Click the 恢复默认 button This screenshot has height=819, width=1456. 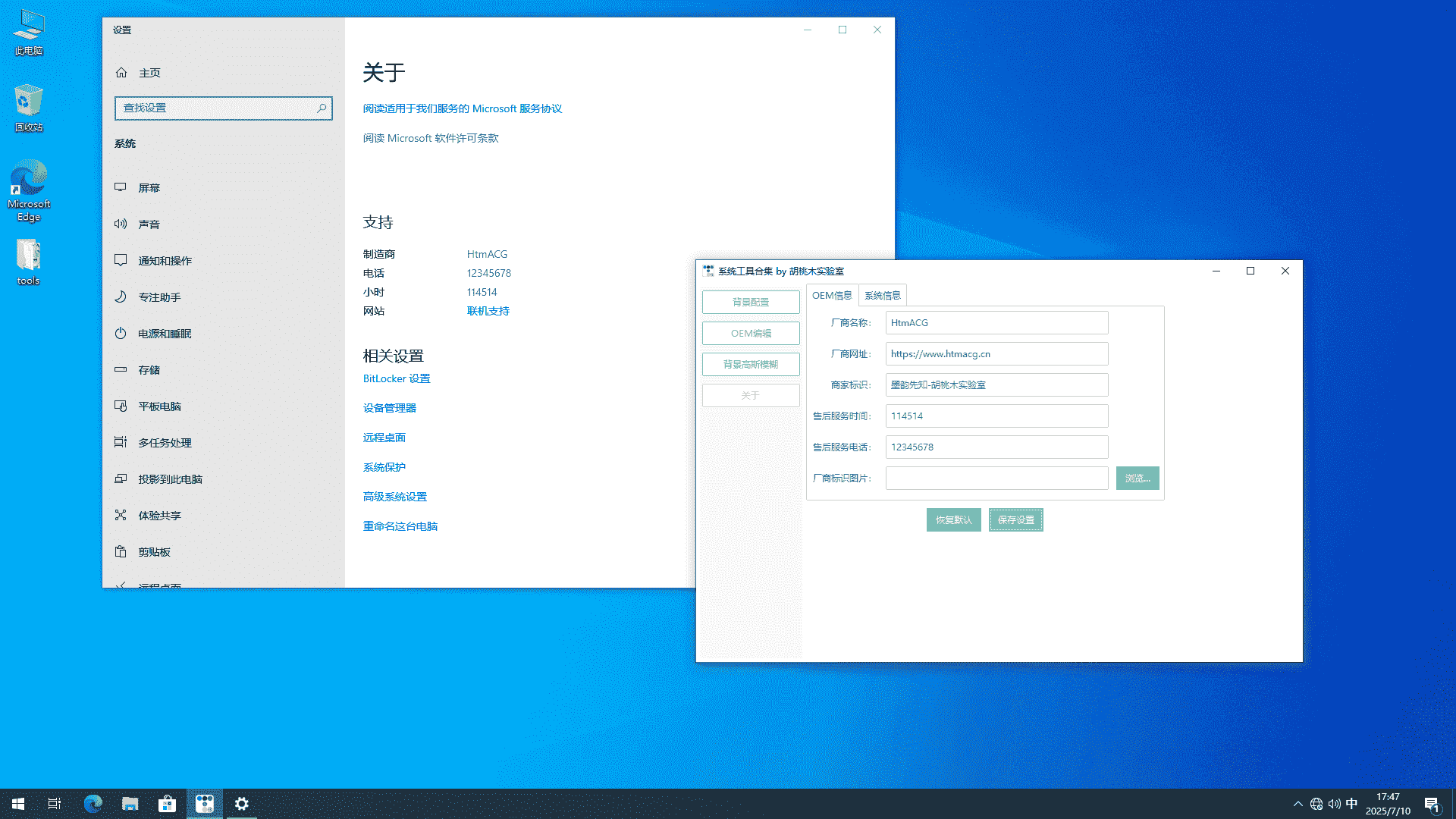954,519
